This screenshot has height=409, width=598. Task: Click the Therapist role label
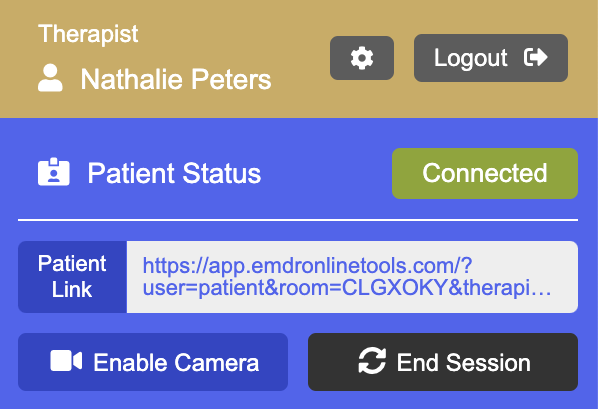click(x=88, y=34)
